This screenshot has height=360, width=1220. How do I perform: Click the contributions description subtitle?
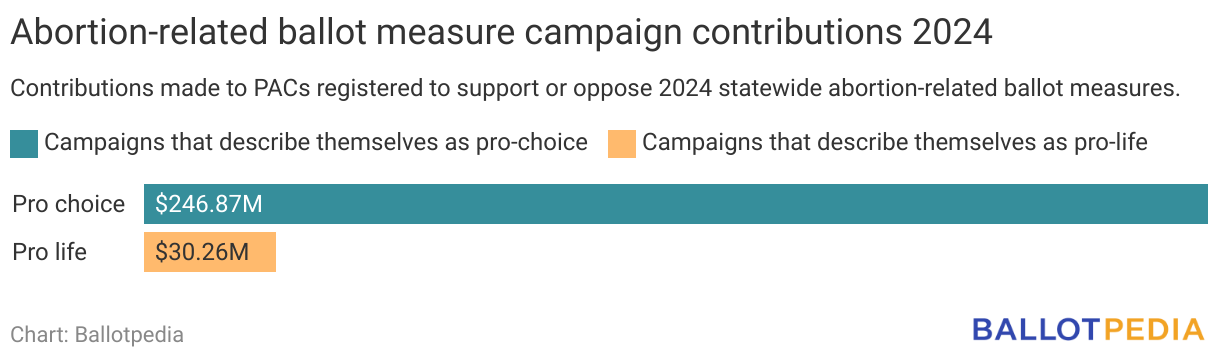tap(595, 89)
